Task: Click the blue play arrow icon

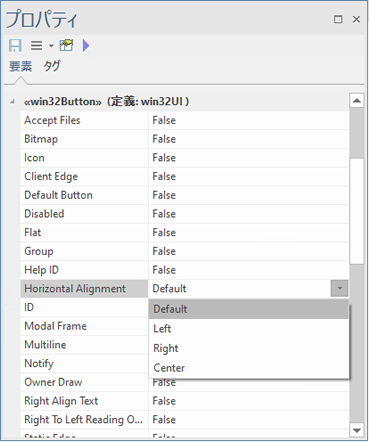Action: click(86, 45)
